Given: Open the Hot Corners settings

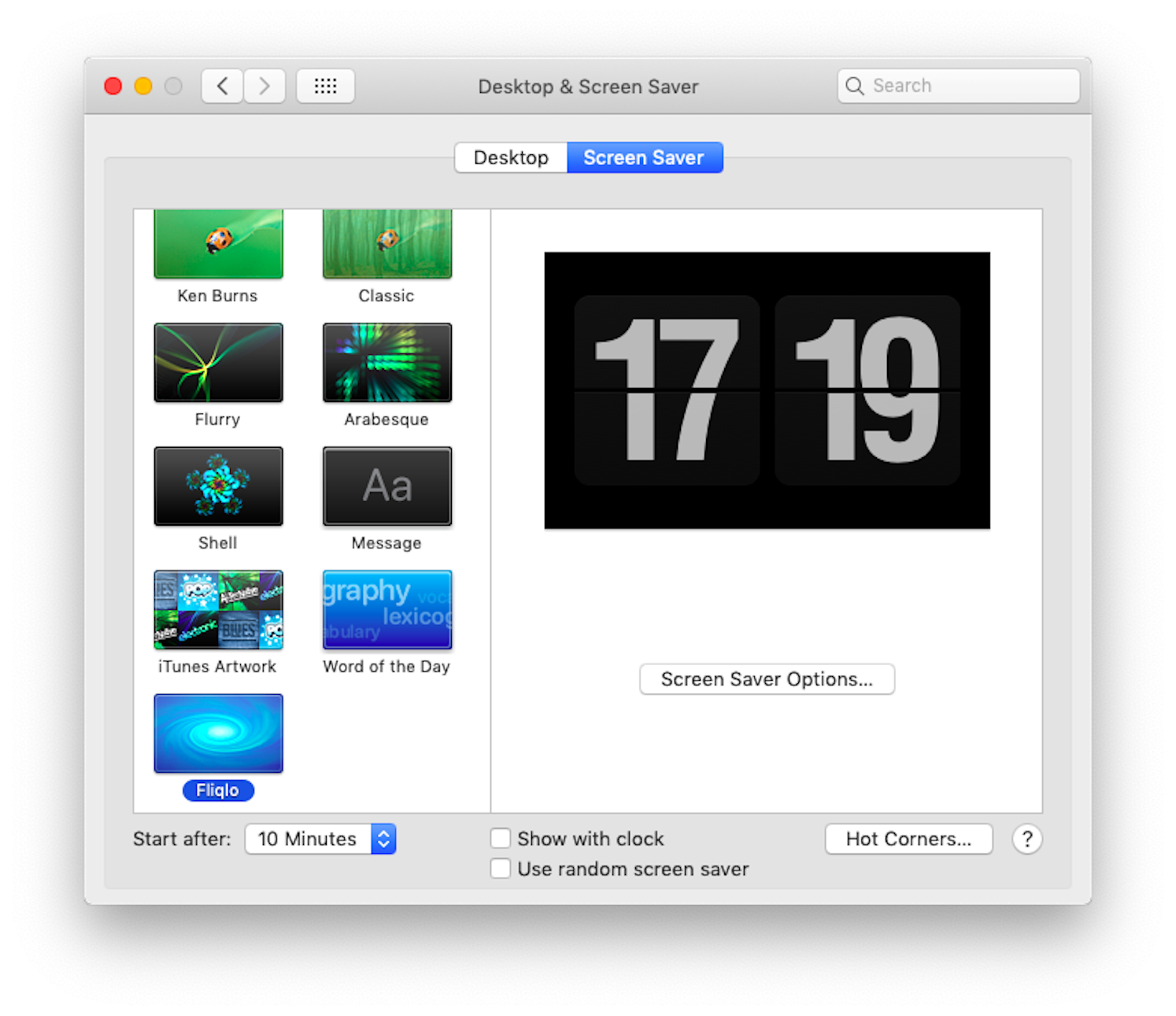Looking at the screenshot, I should click(908, 839).
